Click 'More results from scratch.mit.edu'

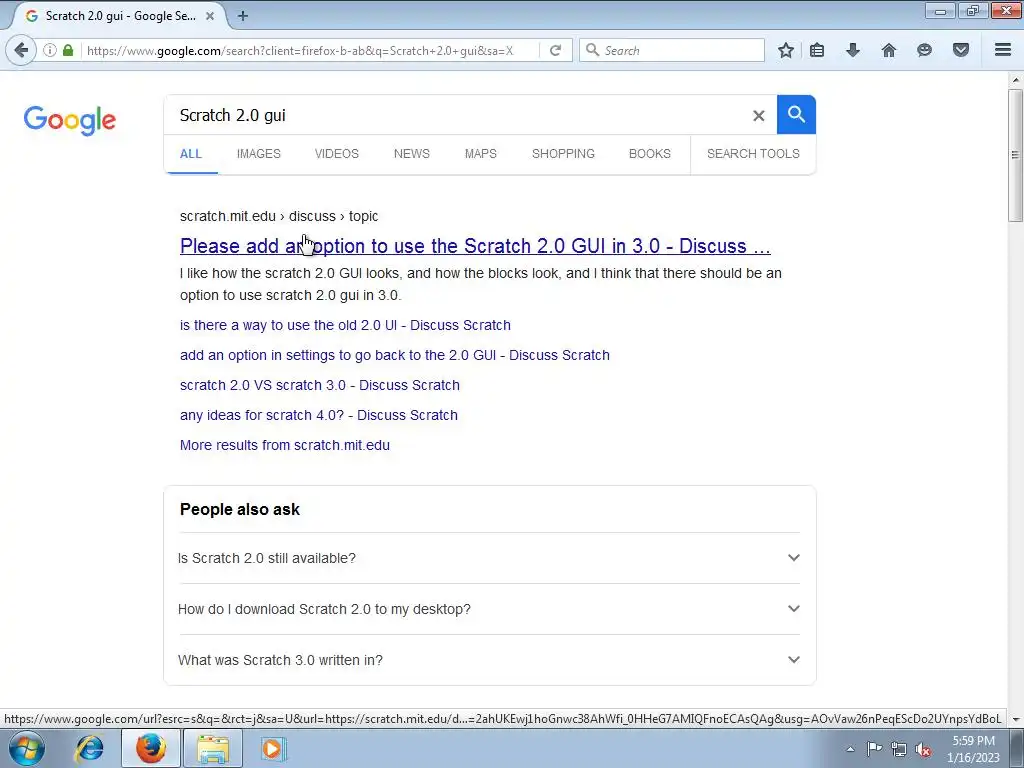pyautogui.click(x=285, y=445)
